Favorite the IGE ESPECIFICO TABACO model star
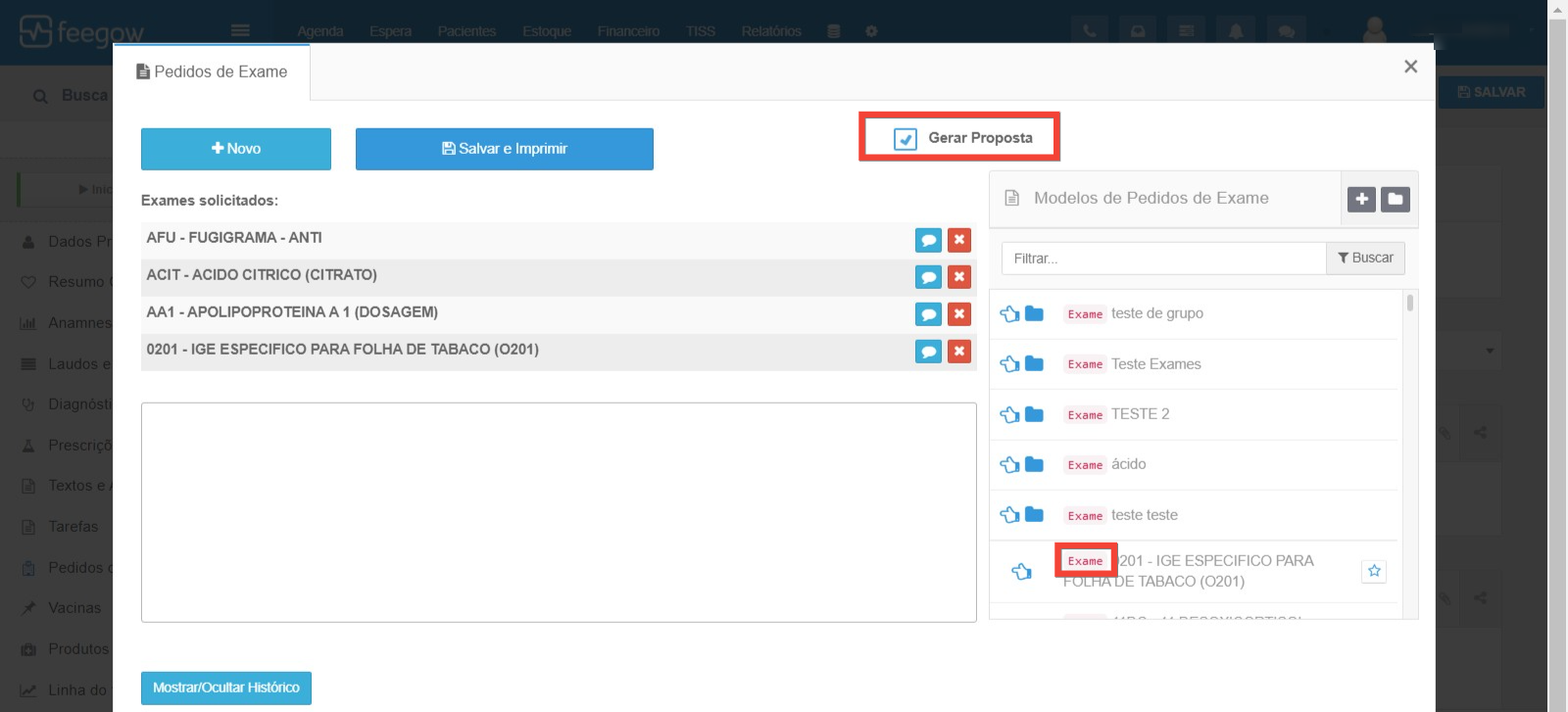1568x712 pixels. [x=1374, y=571]
